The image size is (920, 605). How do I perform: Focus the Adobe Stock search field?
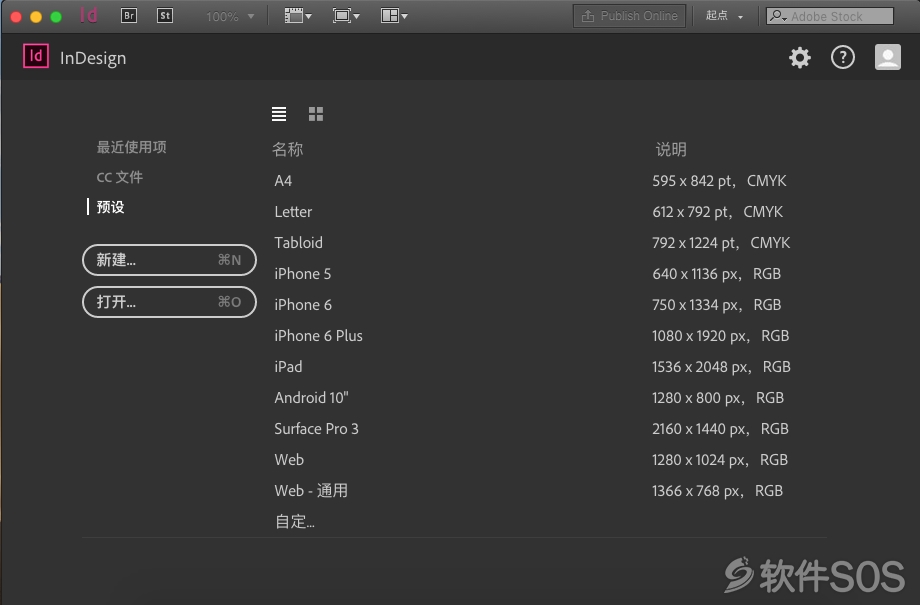tap(830, 16)
